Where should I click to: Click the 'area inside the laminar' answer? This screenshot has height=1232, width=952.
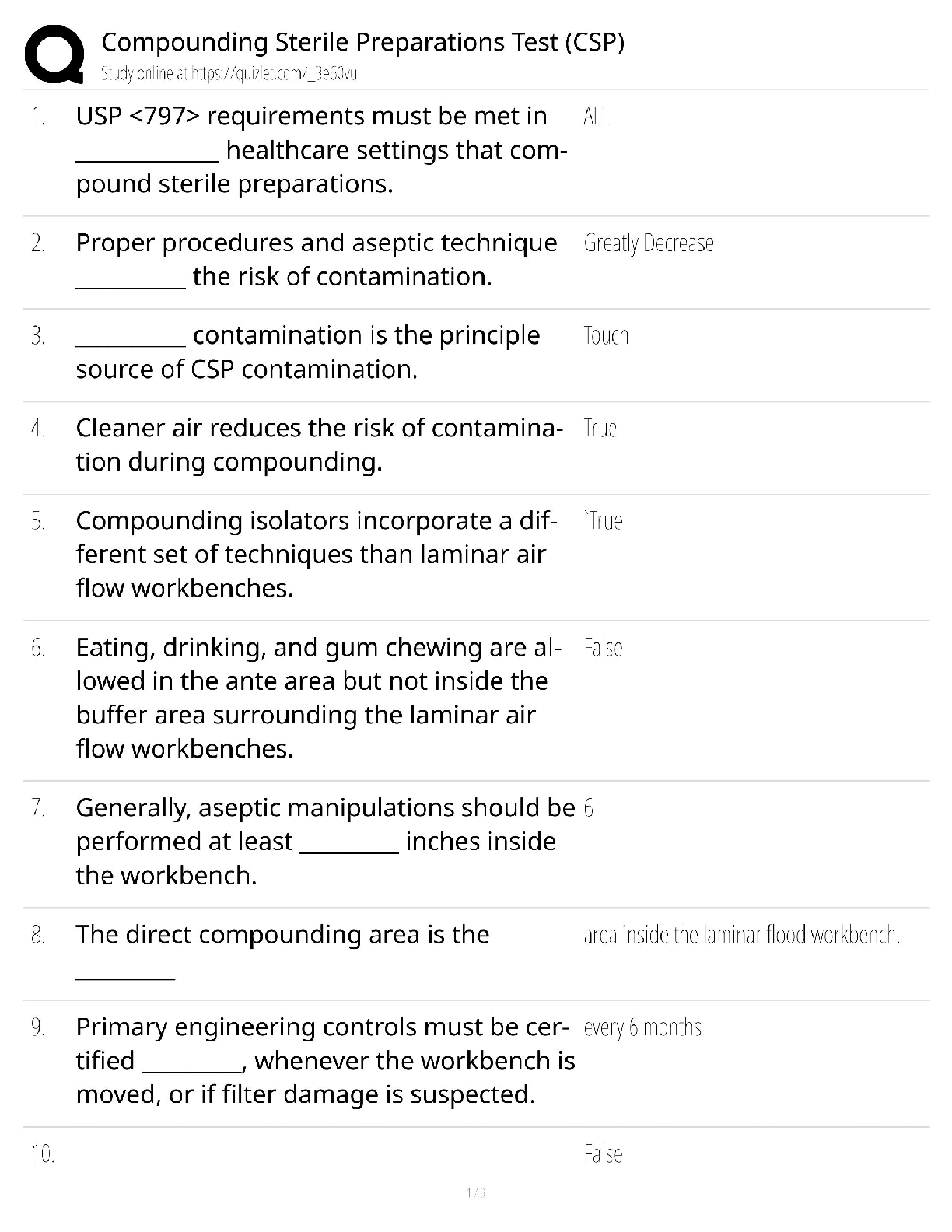tap(741, 935)
